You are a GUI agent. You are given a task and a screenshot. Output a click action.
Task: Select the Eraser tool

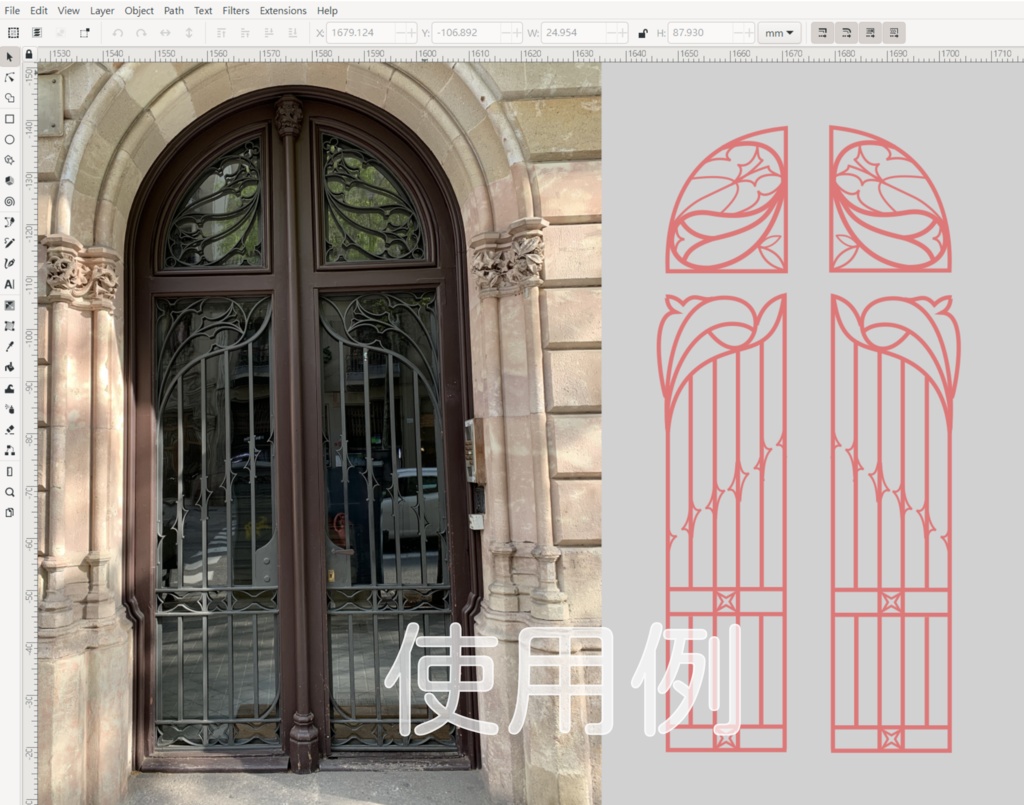9,430
